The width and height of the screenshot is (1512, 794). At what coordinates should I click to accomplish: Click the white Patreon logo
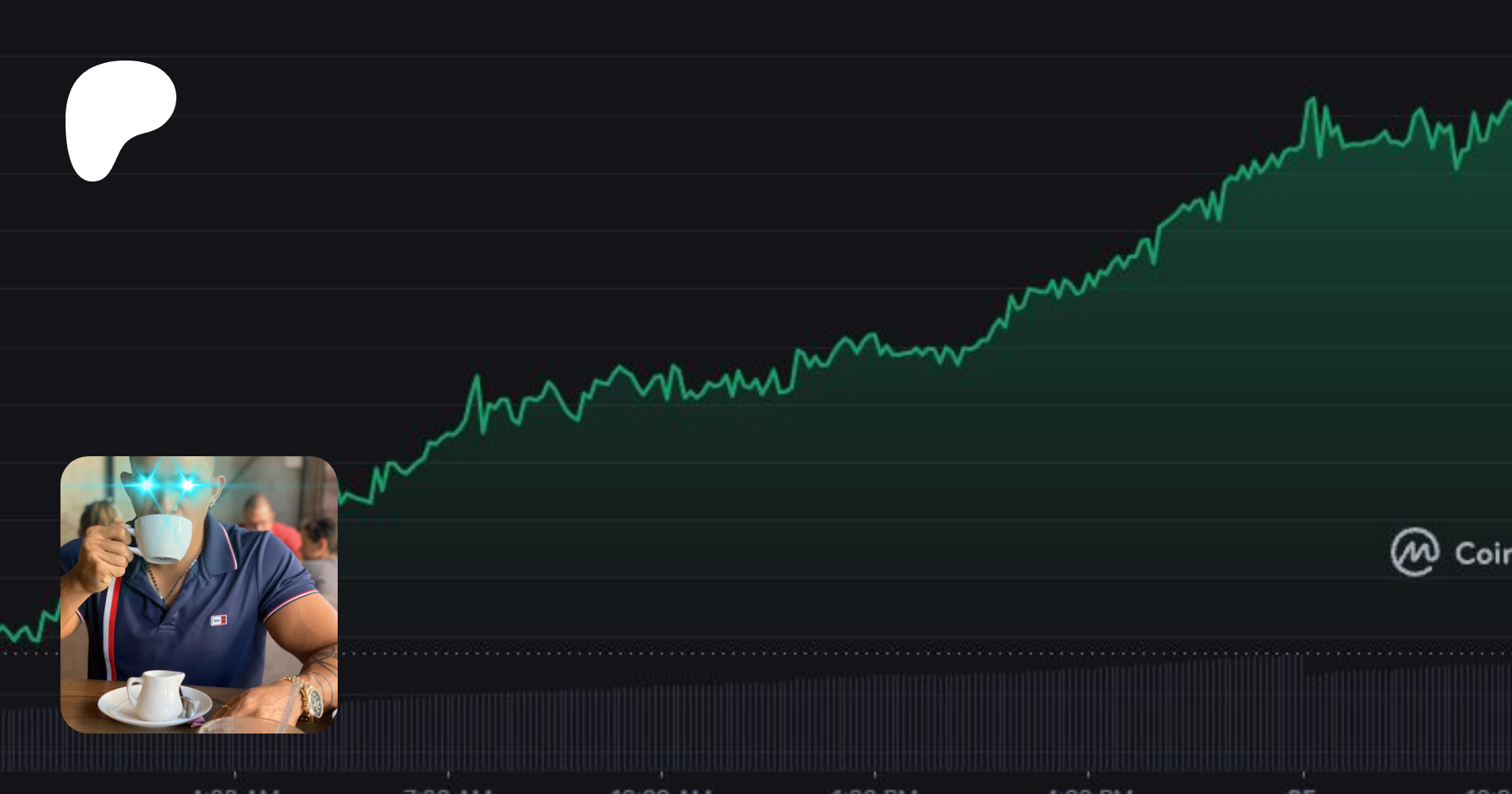pyautogui.click(x=119, y=119)
